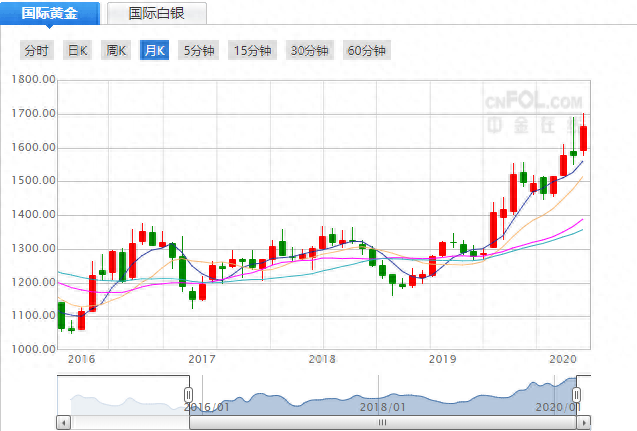The height and width of the screenshot is (431, 637).
Task: Click the right range slider handle
Action: [x=576, y=394]
